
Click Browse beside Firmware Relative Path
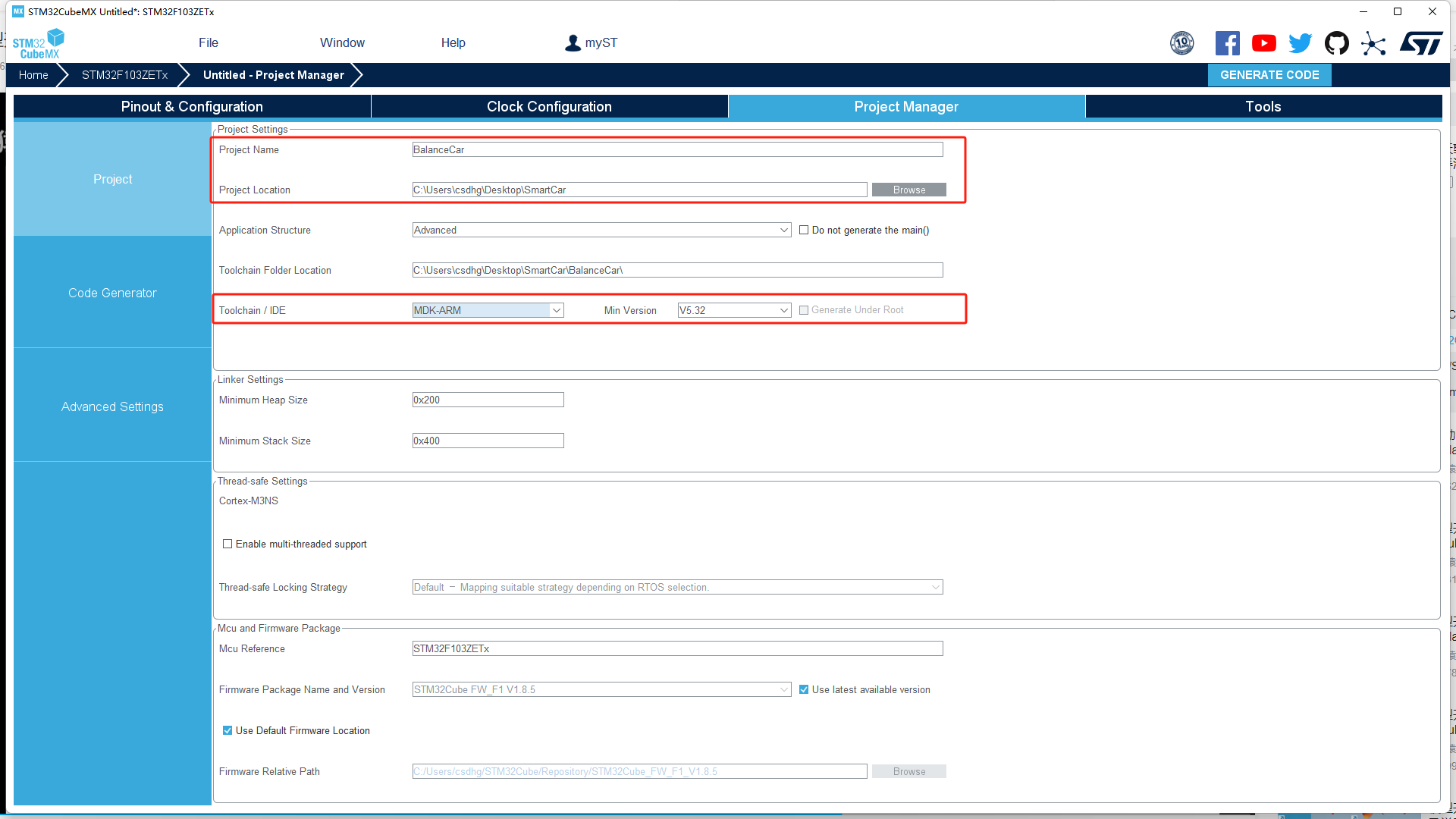tap(908, 772)
